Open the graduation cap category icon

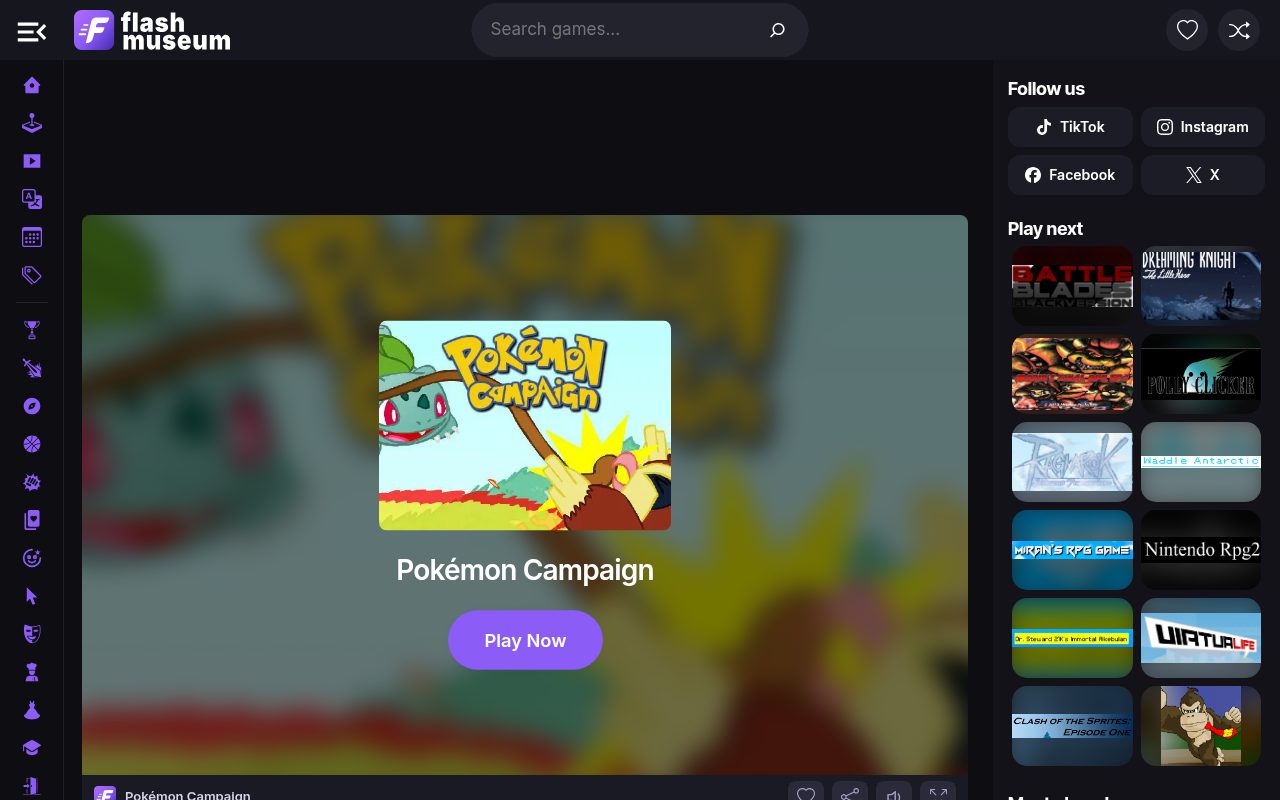pyautogui.click(x=32, y=748)
